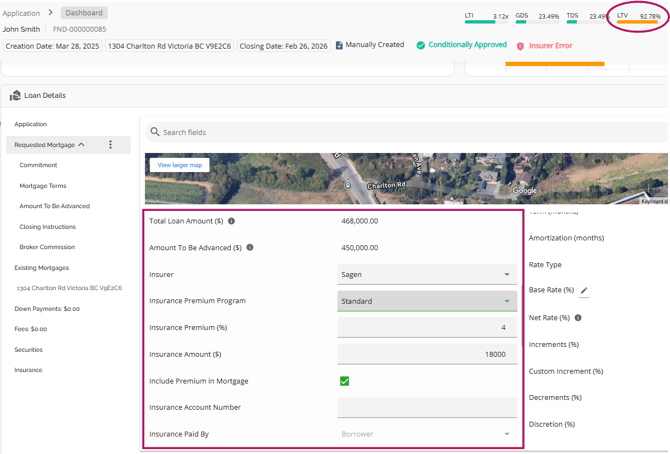Image resolution: width=670 pixels, height=454 pixels.
Task: Click the info icon beside Amount To Be Advanced
Action: tap(250, 247)
